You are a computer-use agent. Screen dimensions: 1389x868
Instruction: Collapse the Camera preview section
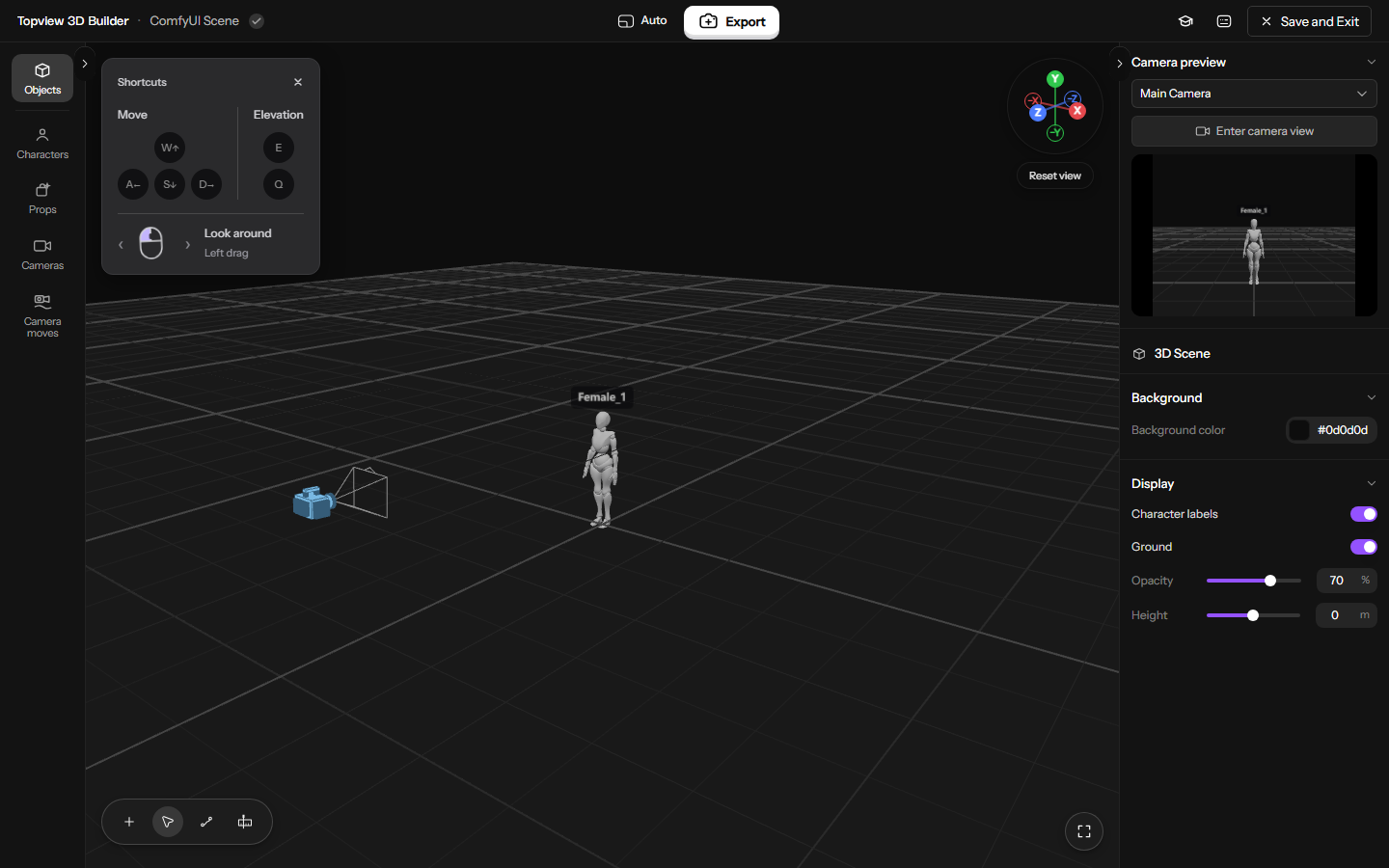click(x=1372, y=63)
